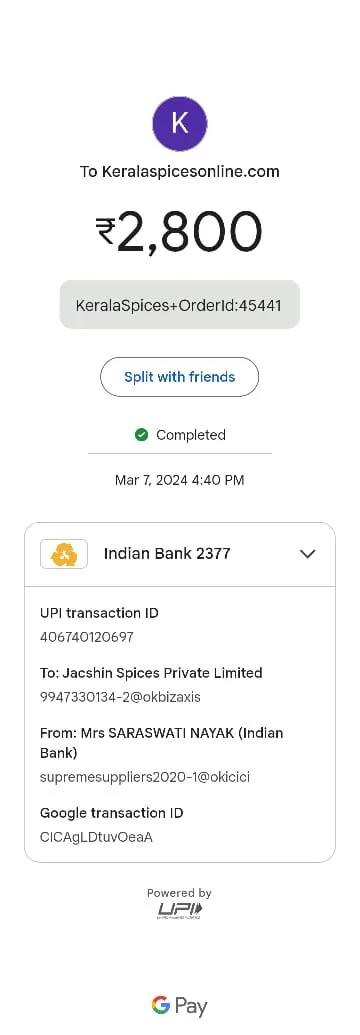Viewport: 360px width, 1035px height.
Task: Click the Split with friends button
Action: pyautogui.click(x=180, y=377)
